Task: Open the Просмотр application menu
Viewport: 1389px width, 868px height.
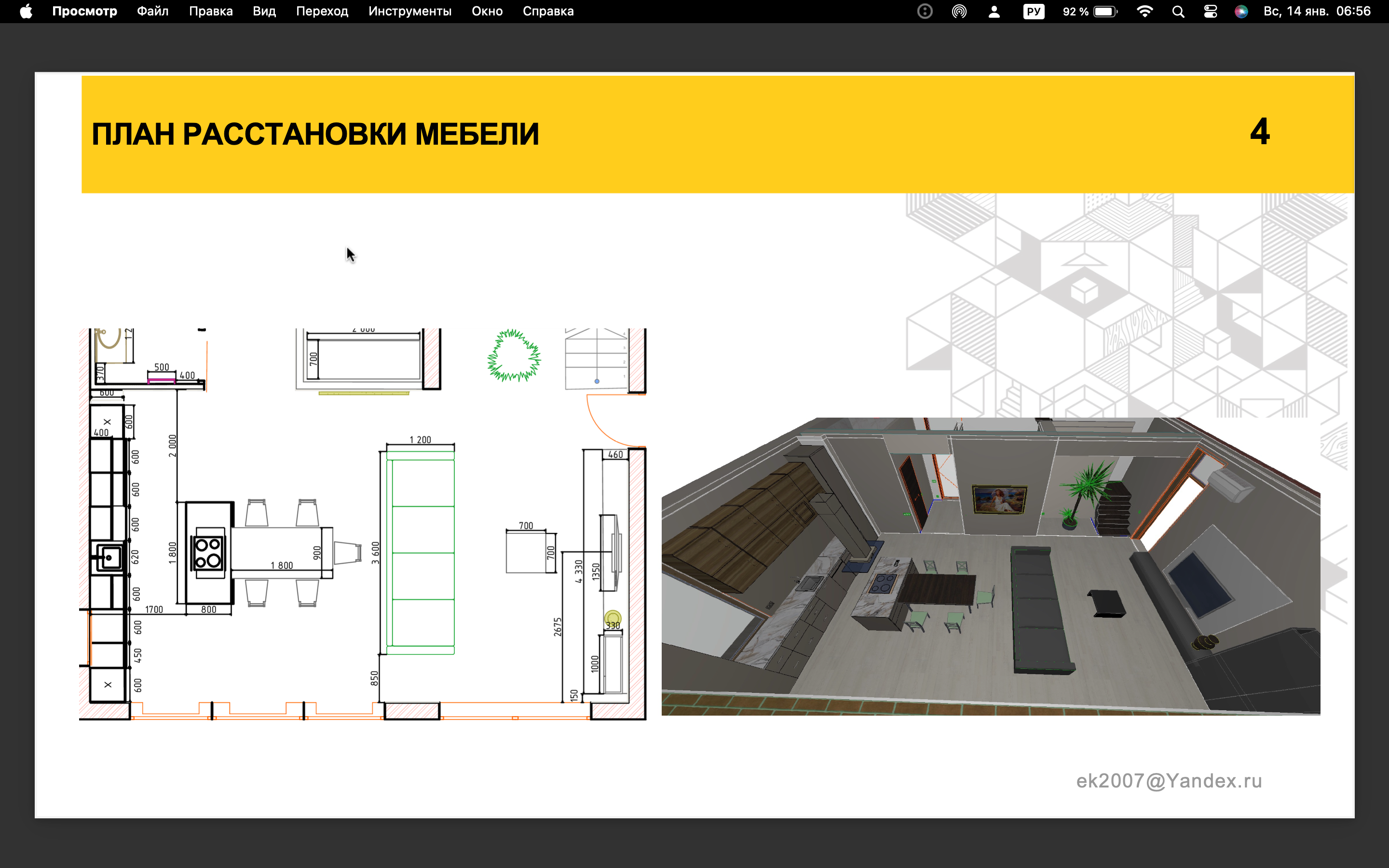Action: click(x=84, y=12)
